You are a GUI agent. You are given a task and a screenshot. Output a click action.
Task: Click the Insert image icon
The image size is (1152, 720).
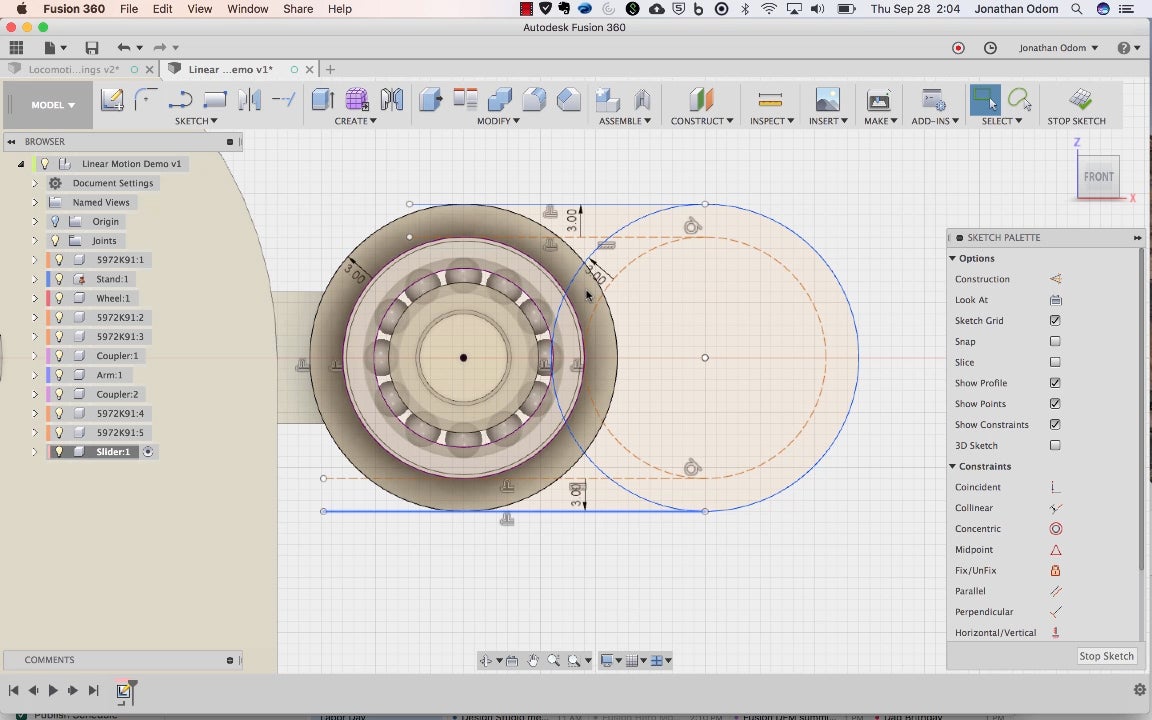(x=827, y=99)
